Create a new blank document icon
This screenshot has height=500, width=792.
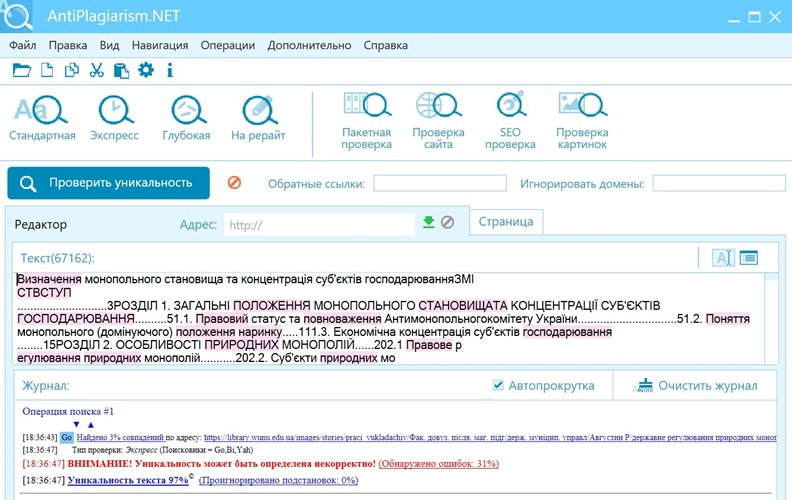point(47,70)
